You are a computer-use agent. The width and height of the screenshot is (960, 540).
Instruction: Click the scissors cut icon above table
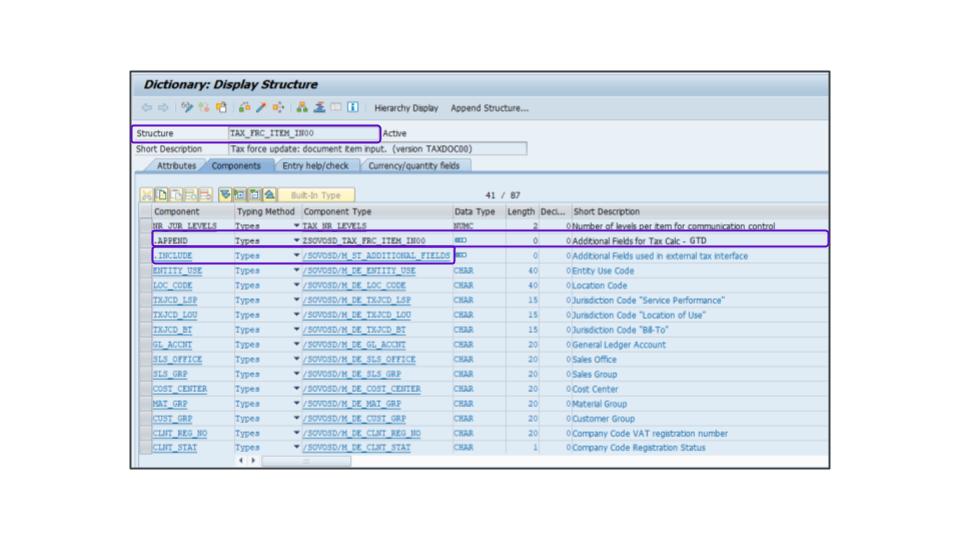point(147,196)
